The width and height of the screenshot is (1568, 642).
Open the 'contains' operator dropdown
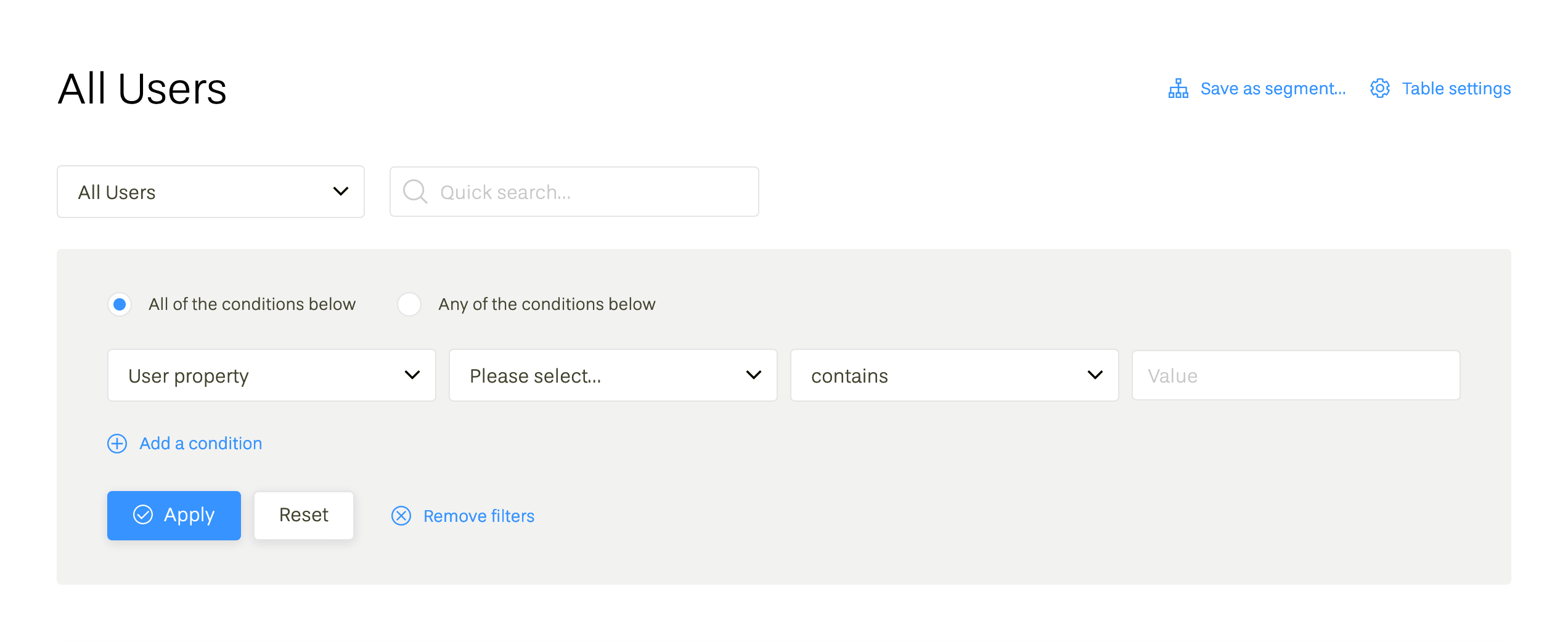(x=954, y=376)
